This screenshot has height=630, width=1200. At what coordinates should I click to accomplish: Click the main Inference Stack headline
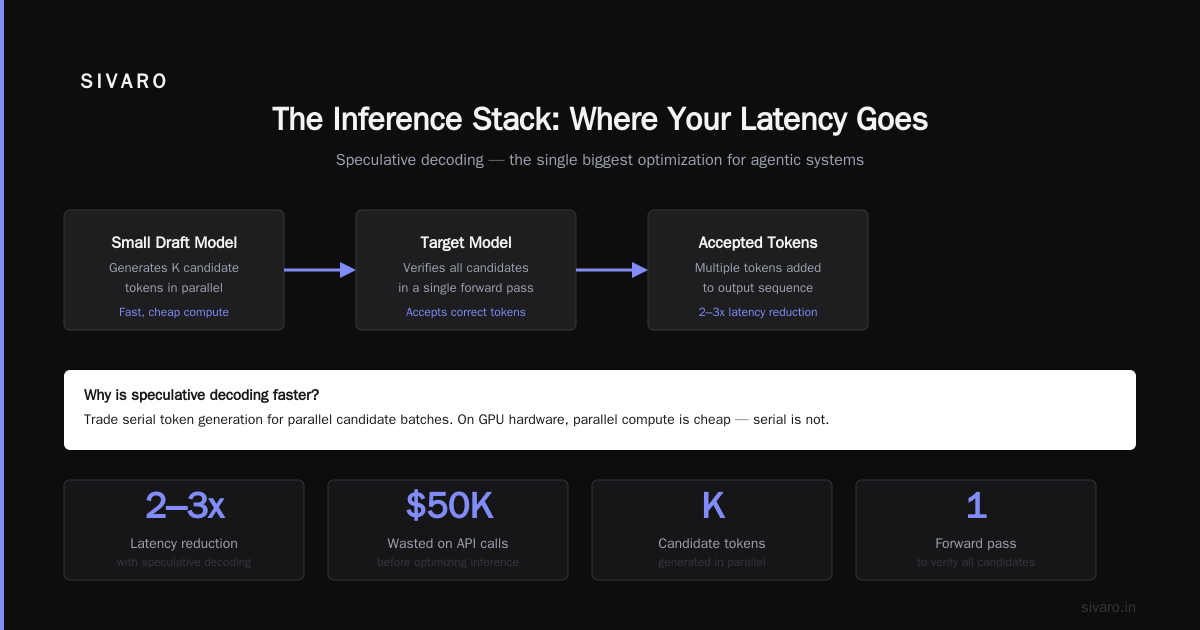[x=600, y=119]
